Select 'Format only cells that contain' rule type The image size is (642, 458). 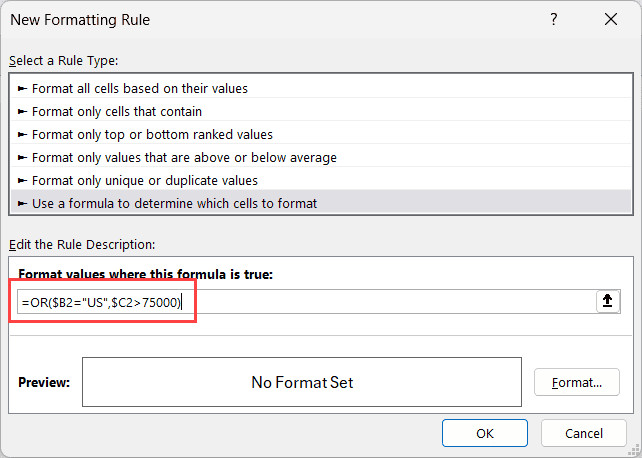coord(117,111)
